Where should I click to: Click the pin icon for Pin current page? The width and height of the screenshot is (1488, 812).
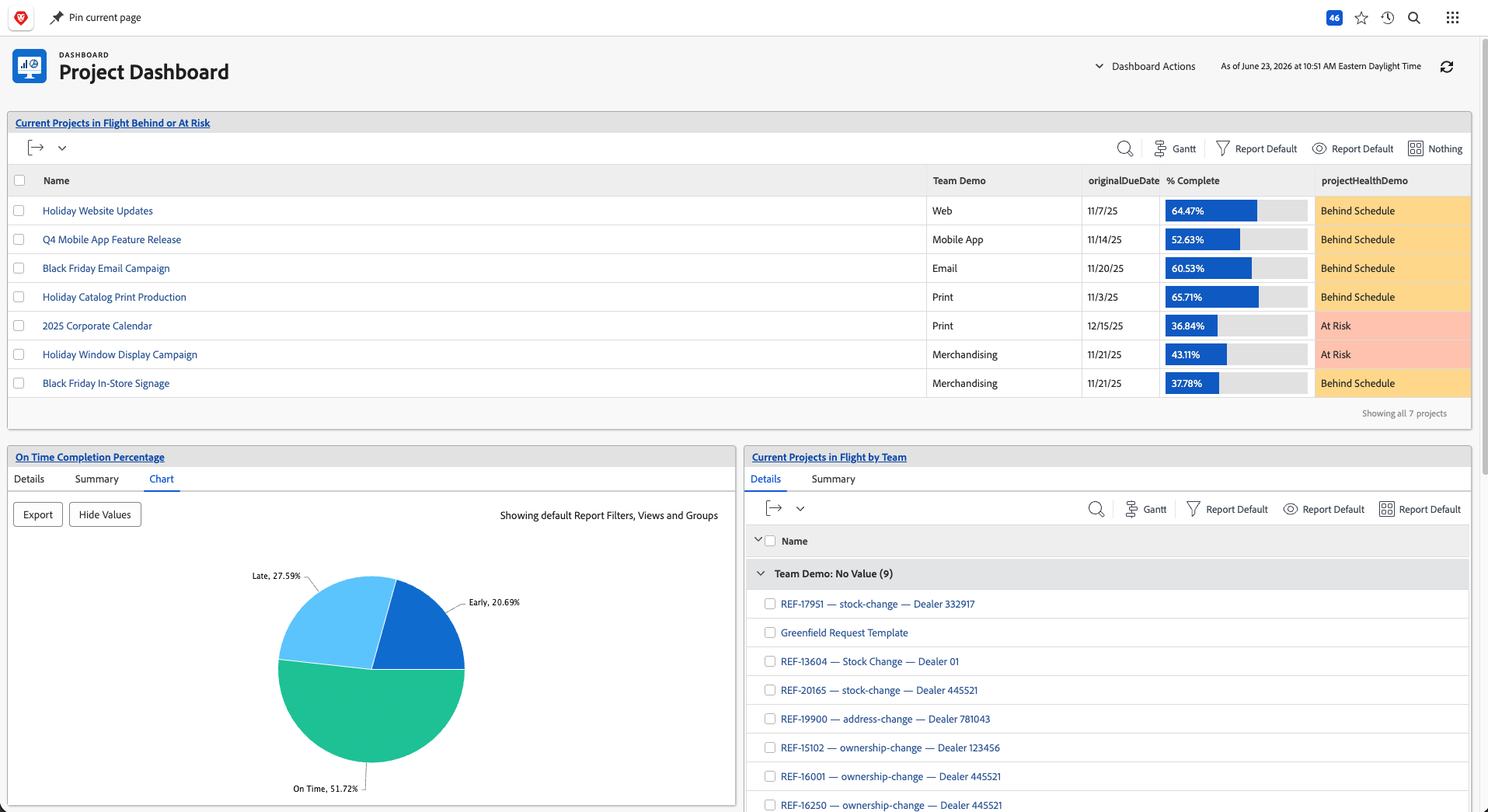click(57, 18)
